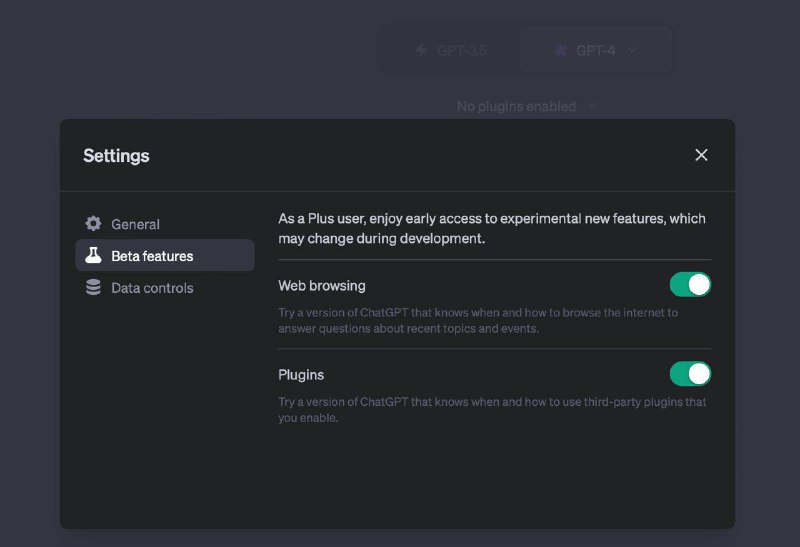Choose the GPT-4 model button
800x547 pixels.
596,50
